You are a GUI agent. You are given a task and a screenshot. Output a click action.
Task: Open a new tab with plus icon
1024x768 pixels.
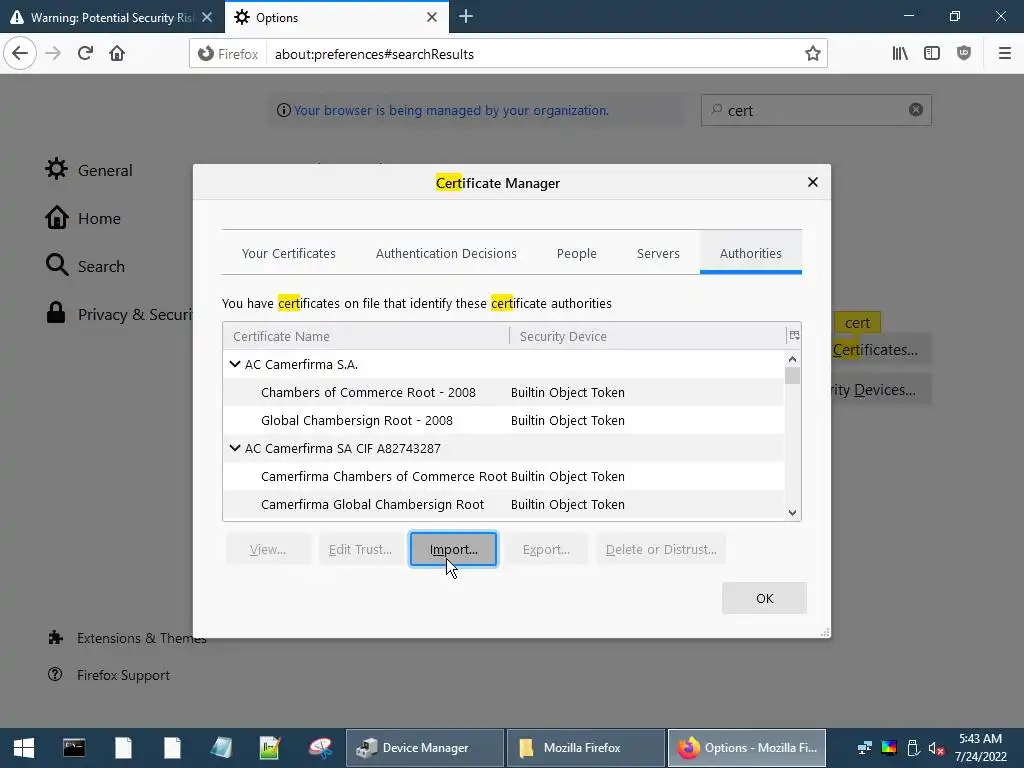pyautogui.click(x=466, y=17)
